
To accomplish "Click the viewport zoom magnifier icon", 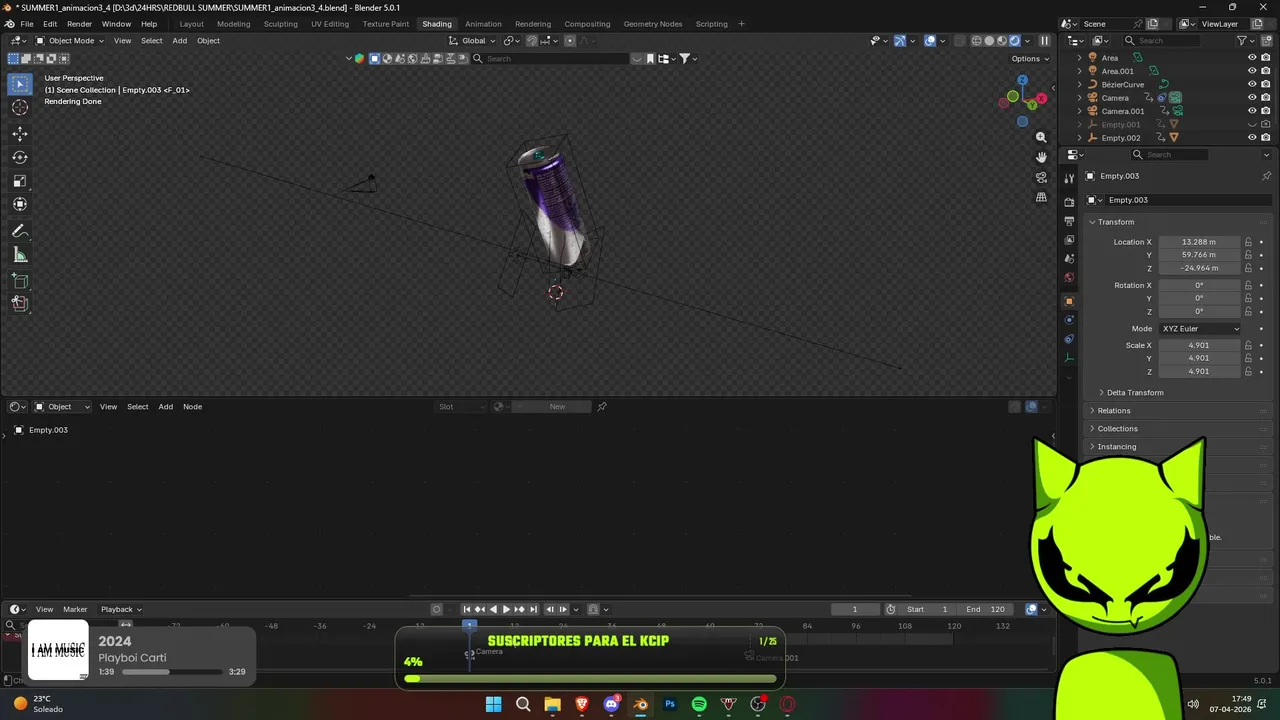I will [1041, 137].
